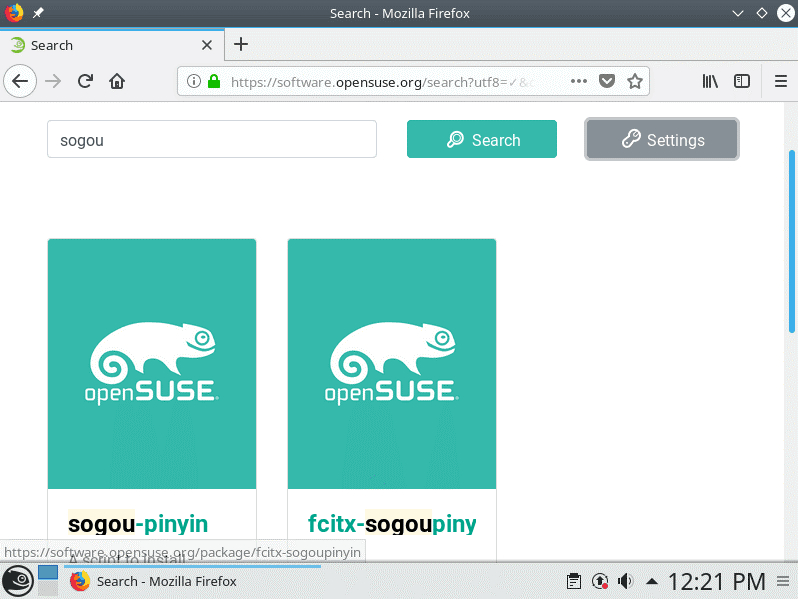Show site information via info icon

pos(193,81)
